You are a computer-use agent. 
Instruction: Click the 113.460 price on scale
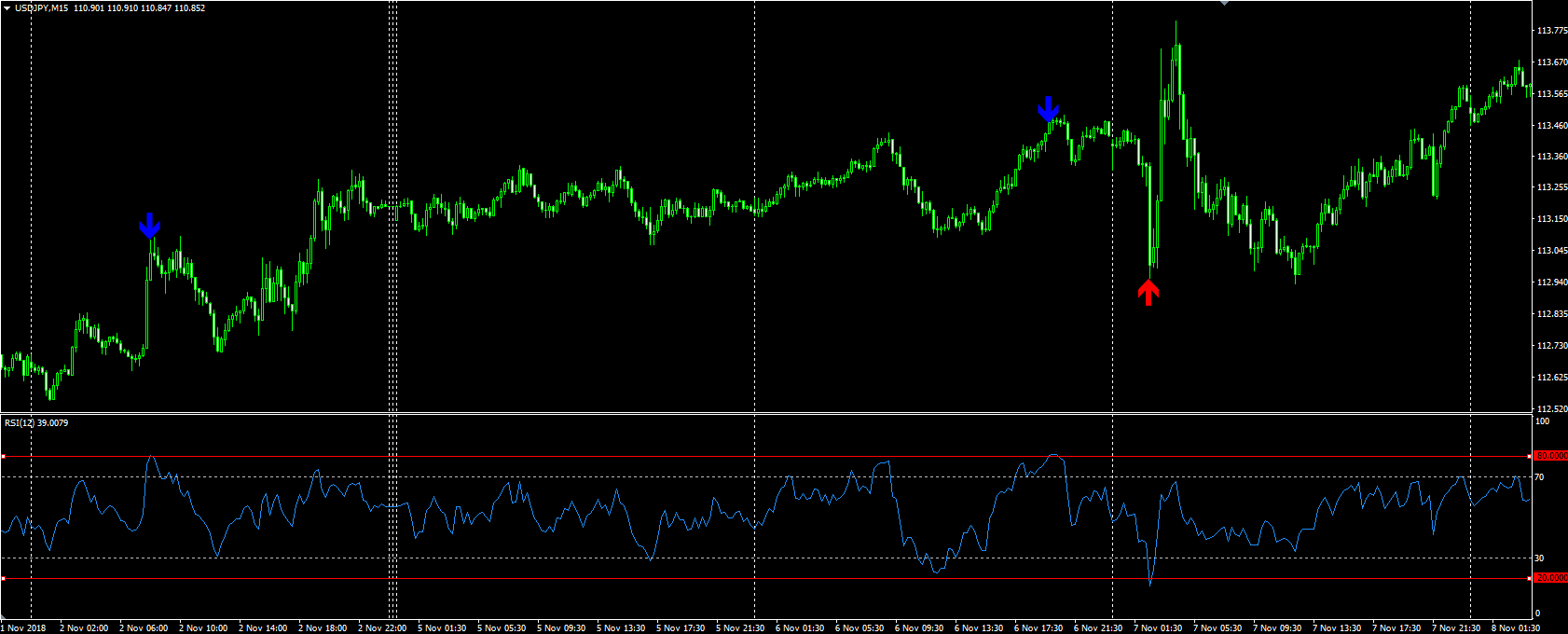pos(1552,126)
